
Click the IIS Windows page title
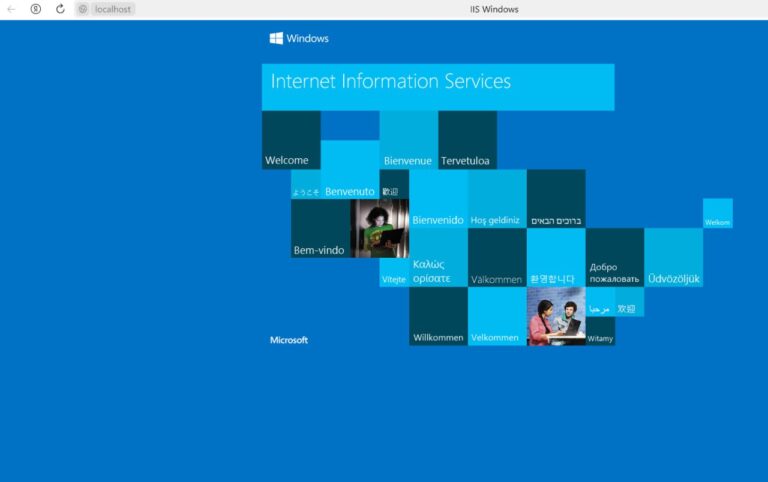pyautogui.click(x=494, y=9)
